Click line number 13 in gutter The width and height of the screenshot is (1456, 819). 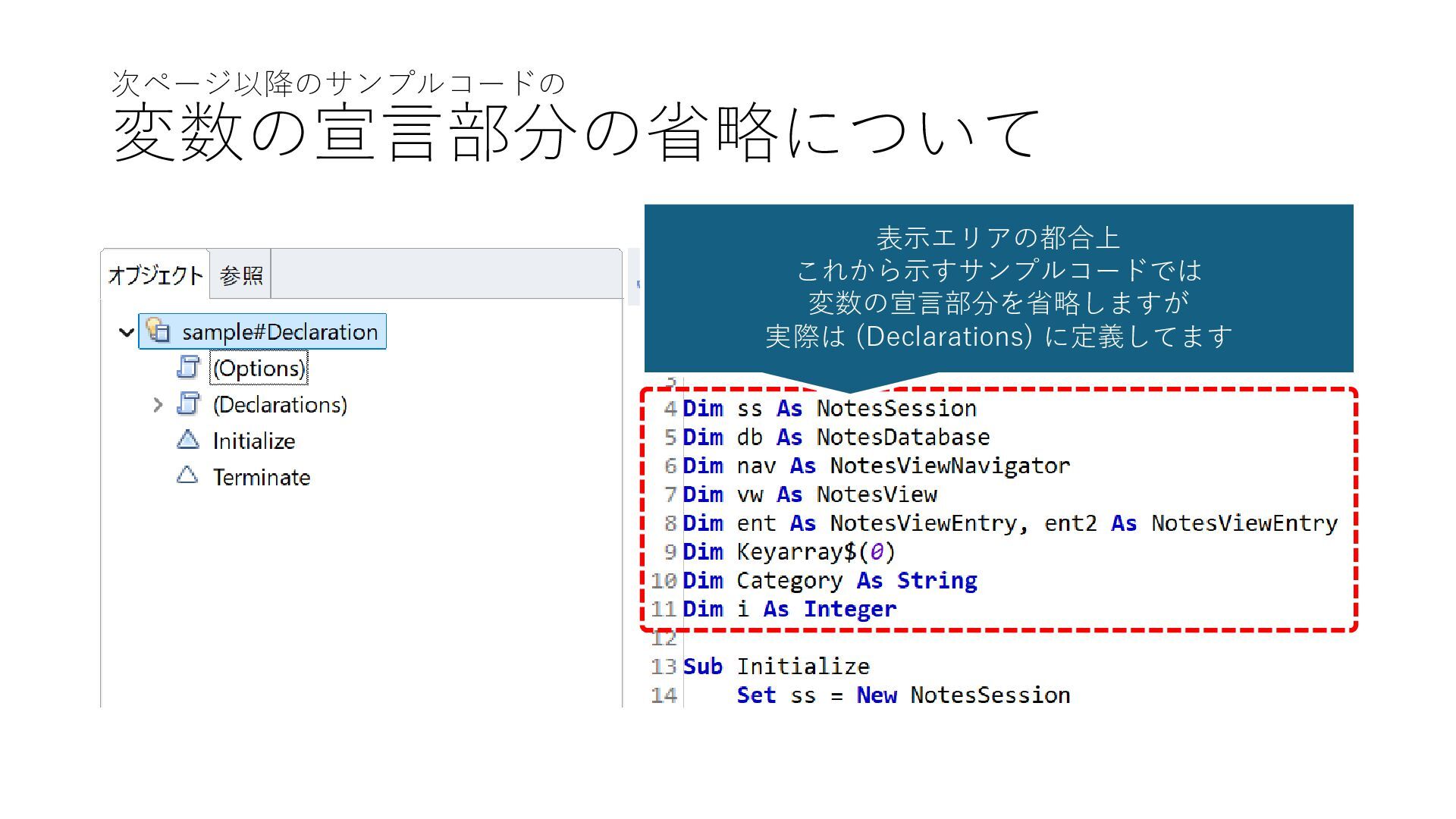coord(663,667)
